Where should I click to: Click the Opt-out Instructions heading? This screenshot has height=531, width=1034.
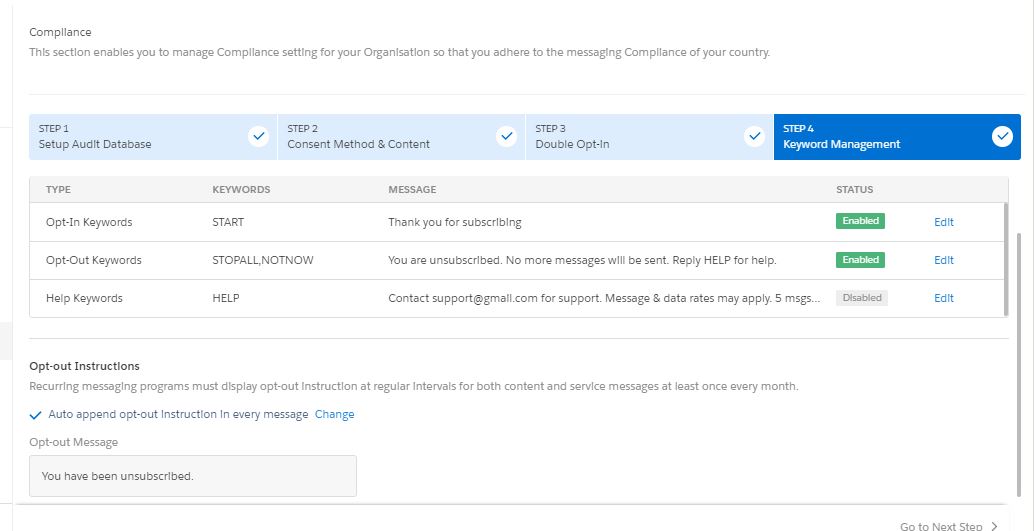tap(84, 366)
